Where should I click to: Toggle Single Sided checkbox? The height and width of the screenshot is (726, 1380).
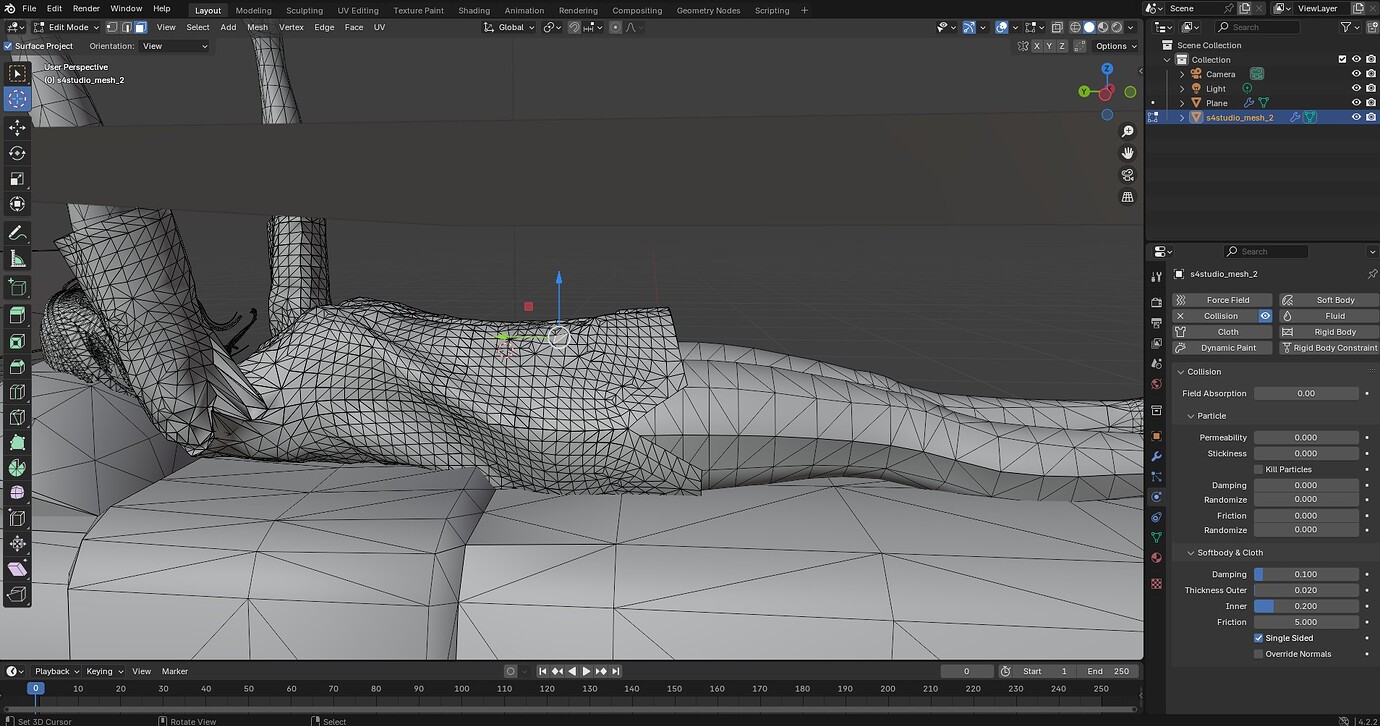(1259, 638)
